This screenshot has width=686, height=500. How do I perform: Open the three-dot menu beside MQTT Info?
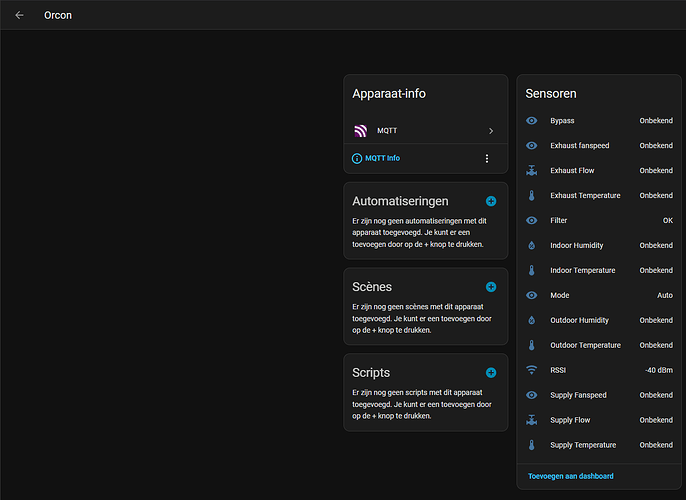[x=487, y=158]
